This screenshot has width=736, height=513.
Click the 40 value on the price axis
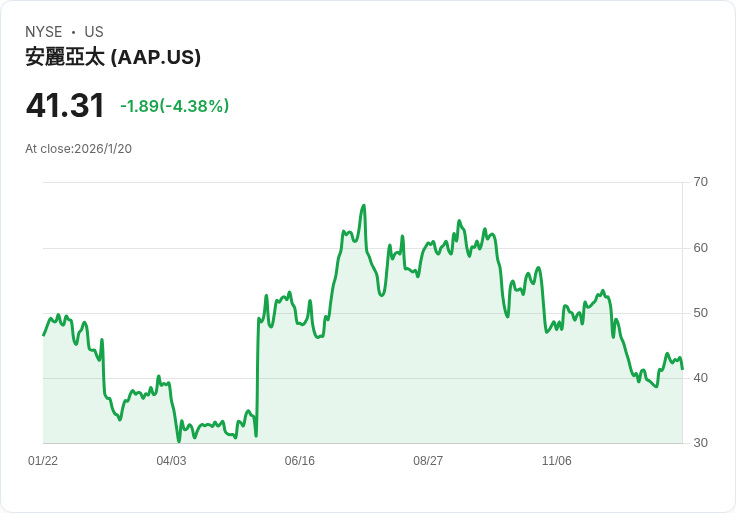[x=701, y=378]
